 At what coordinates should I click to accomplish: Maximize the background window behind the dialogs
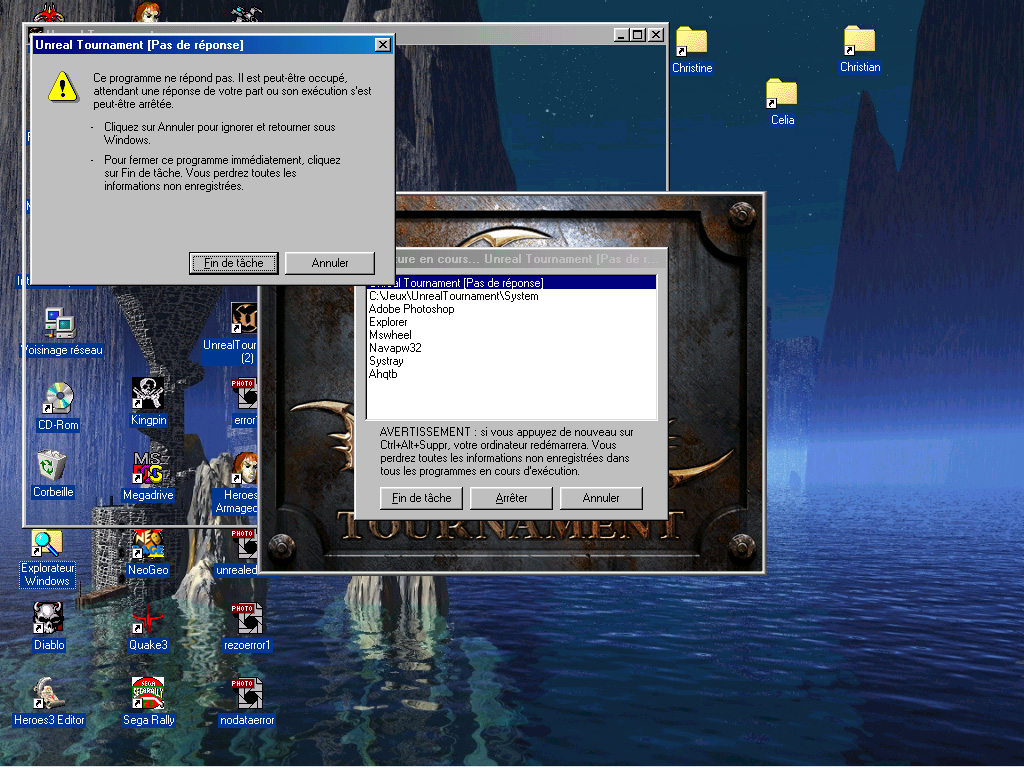tap(638, 35)
